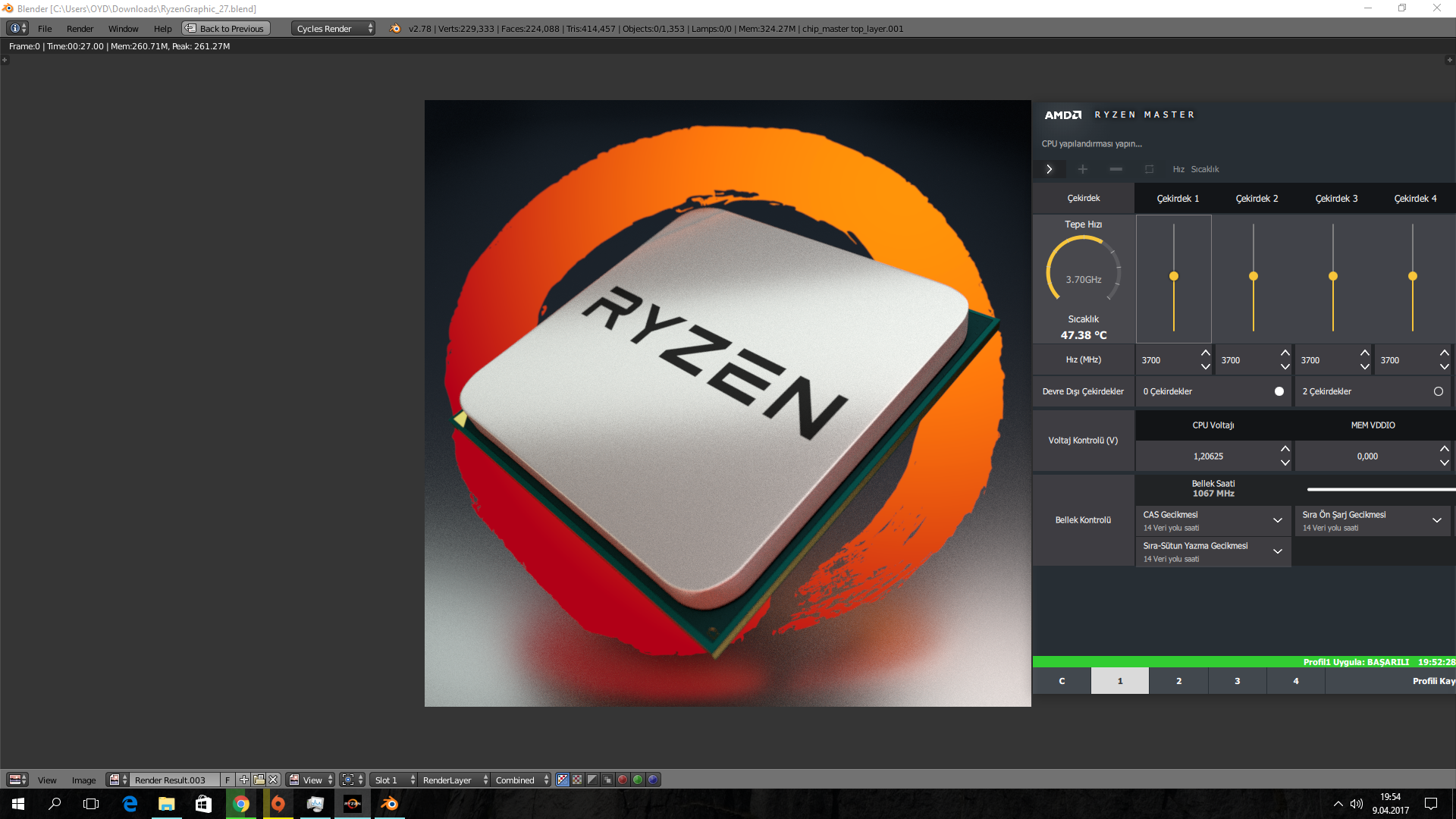Open the Image menu in image editor

click(x=83, y=780)
